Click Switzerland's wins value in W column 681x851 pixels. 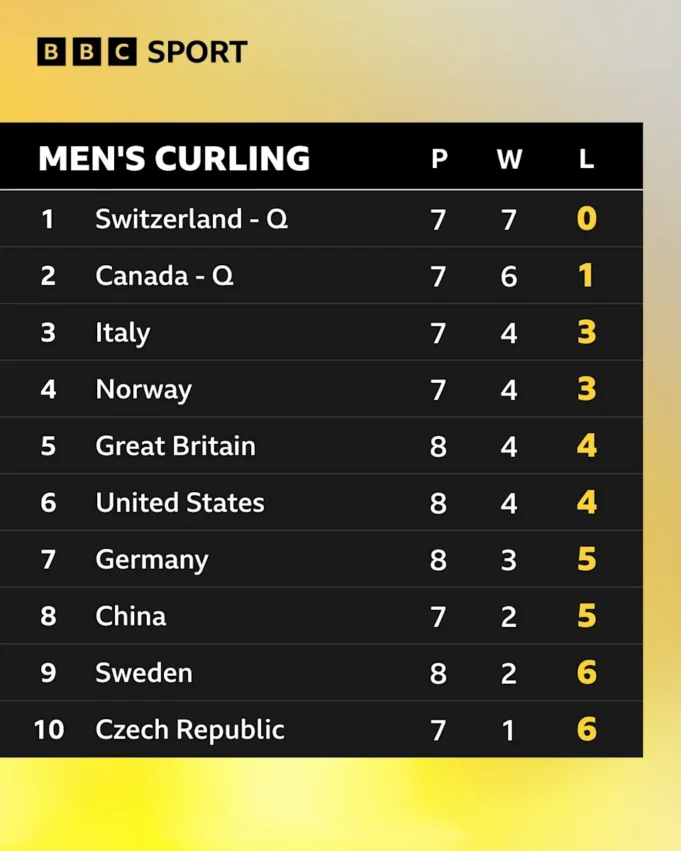tap(509, 219)
